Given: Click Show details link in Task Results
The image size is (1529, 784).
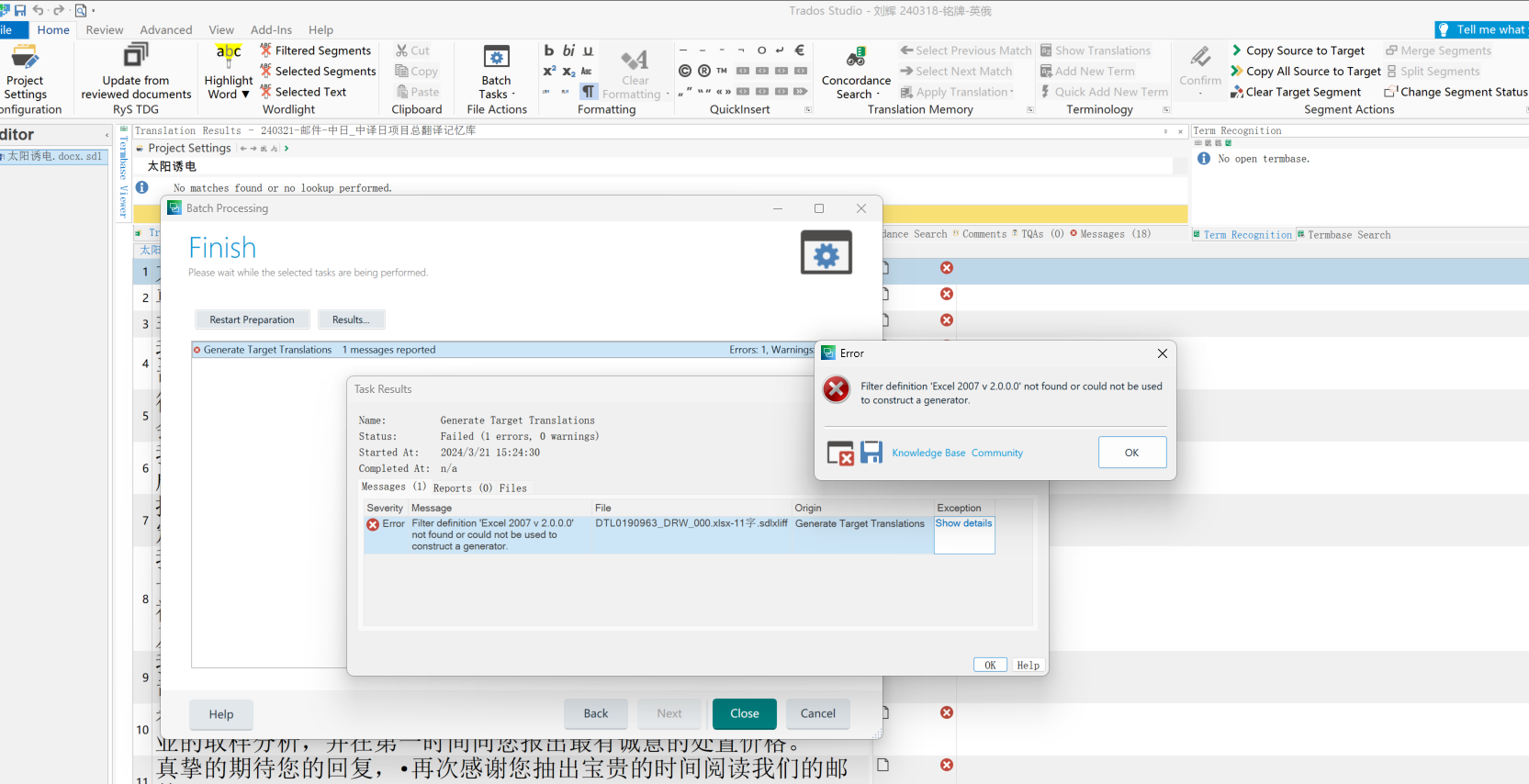Looking at the screenshot, I should pos(963,523).
